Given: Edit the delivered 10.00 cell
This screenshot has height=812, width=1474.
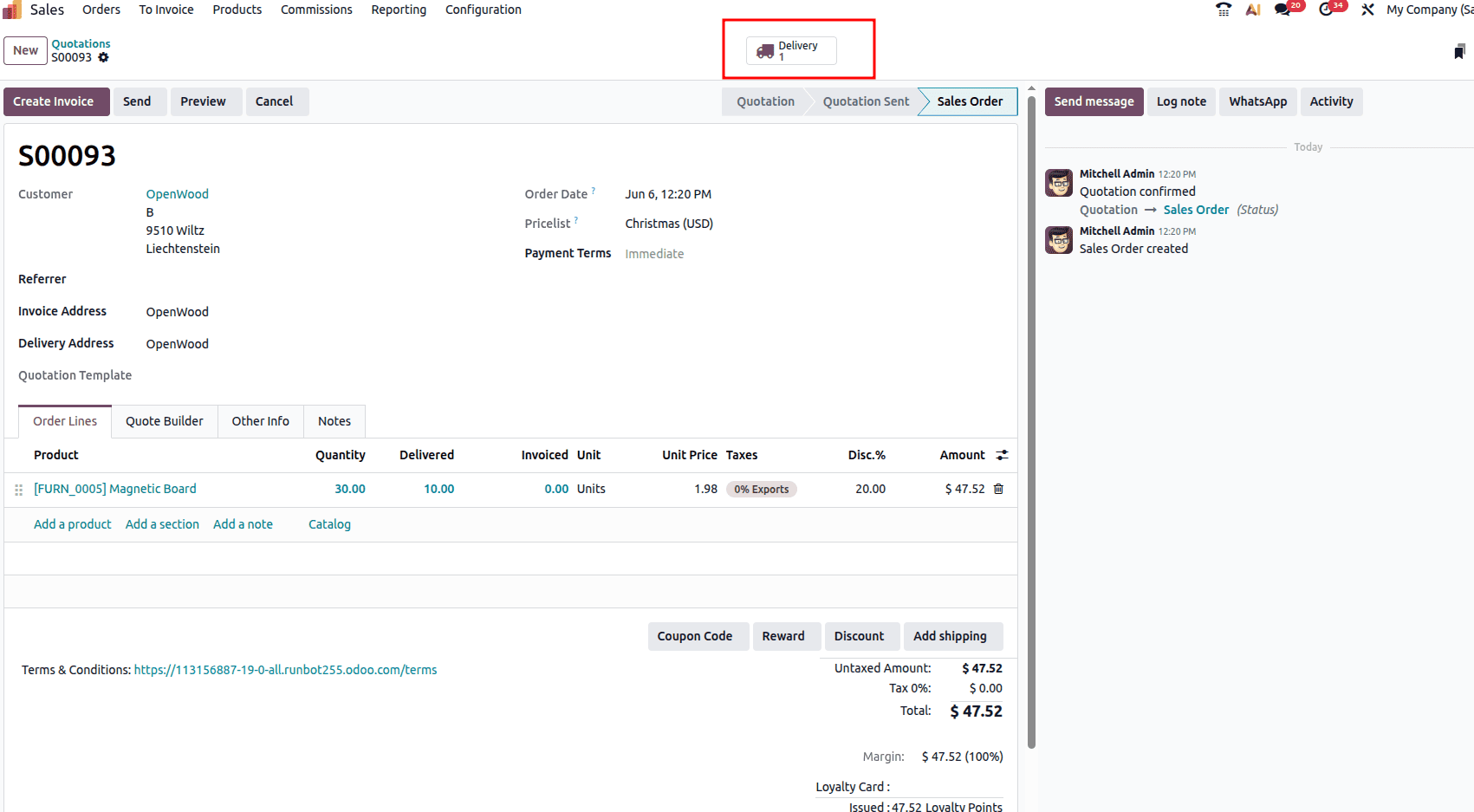Looking at the screenshot, I should [x=438, y=489].
